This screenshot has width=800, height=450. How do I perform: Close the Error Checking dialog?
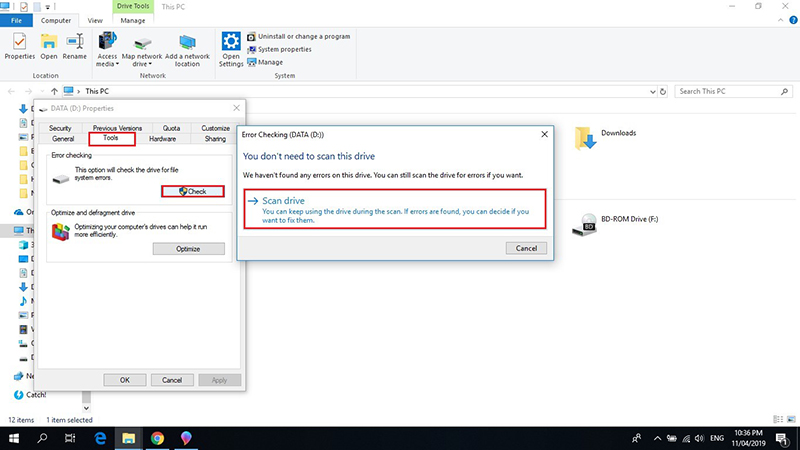point(544,134)
